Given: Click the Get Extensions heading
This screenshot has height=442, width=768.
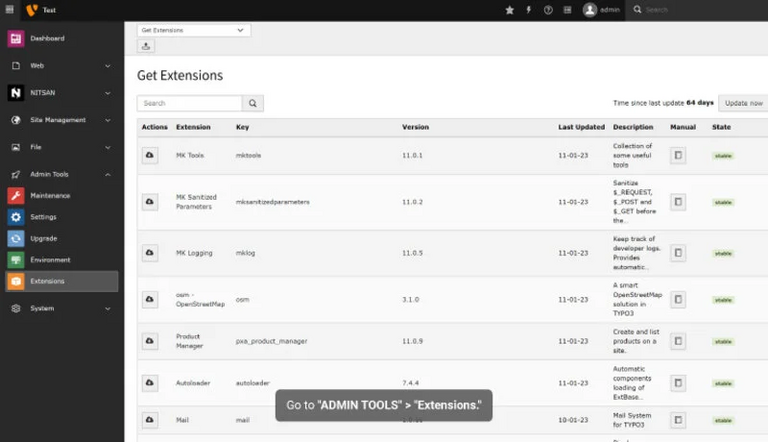Looking at the screenshot, I should point(180,75).
